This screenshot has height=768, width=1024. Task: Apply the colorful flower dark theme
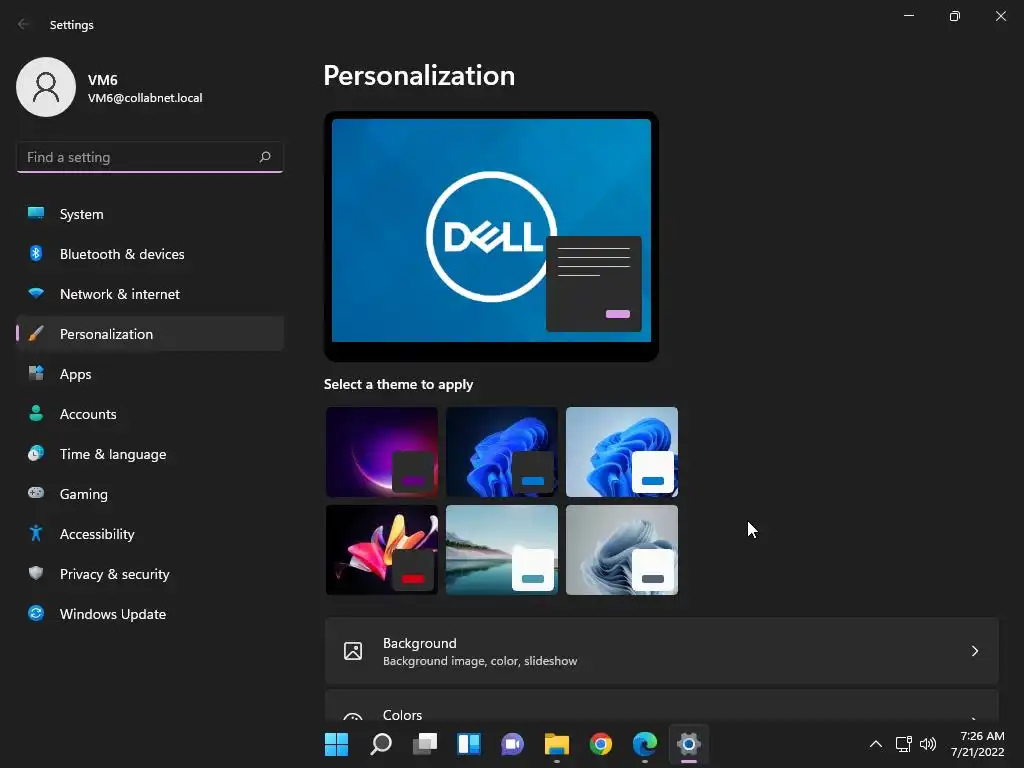[382, 550]
